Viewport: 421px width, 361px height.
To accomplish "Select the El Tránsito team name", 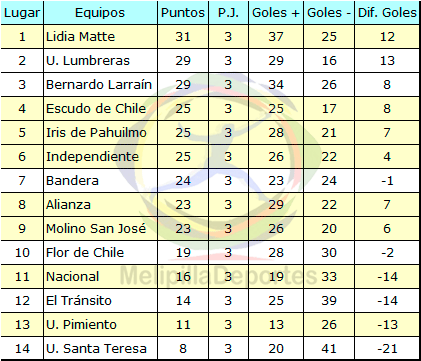I will point(79,301).
